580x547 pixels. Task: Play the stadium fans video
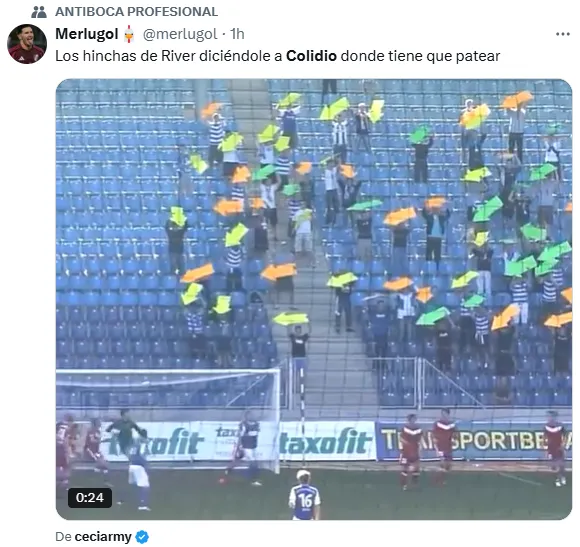pyautogui.click(x=314, y=299)
